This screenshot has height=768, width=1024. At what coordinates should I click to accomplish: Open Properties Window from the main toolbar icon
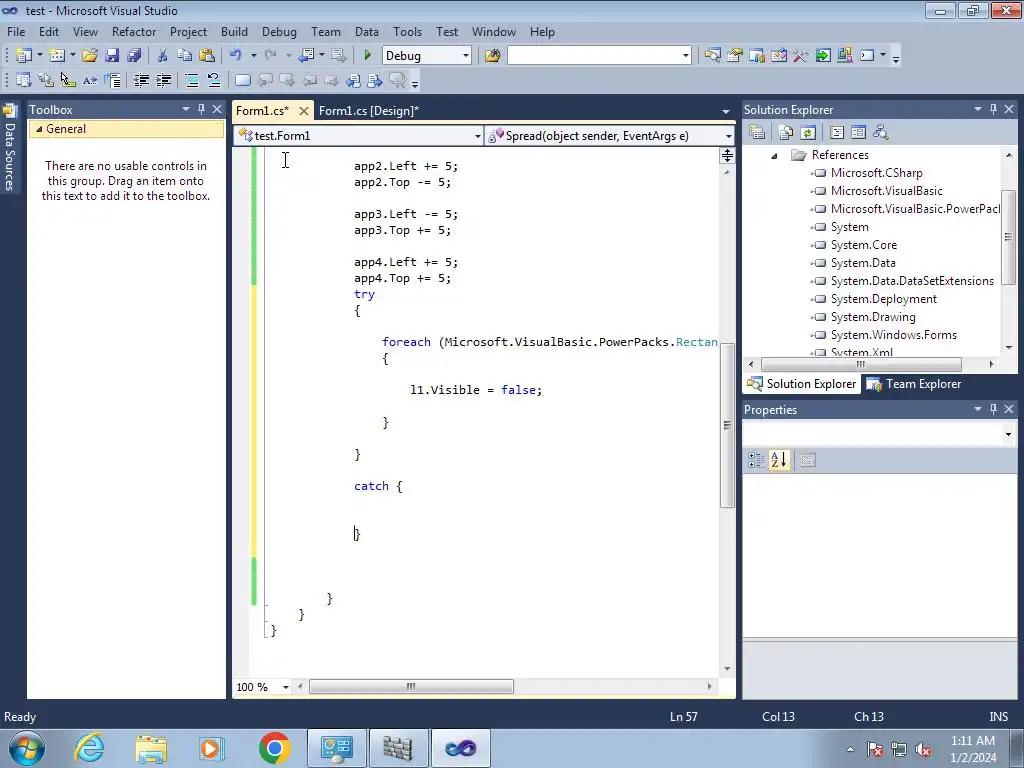[735, 56]
